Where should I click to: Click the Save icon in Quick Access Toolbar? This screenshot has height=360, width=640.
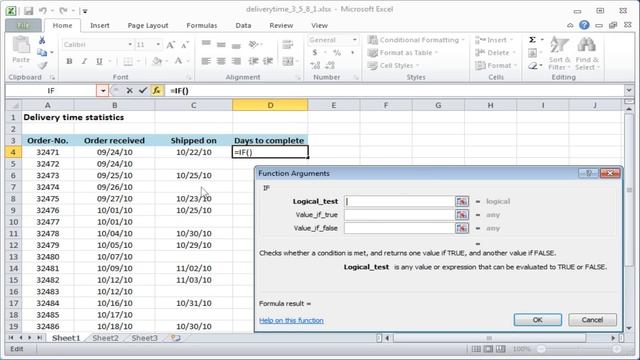tap(28, 11)
